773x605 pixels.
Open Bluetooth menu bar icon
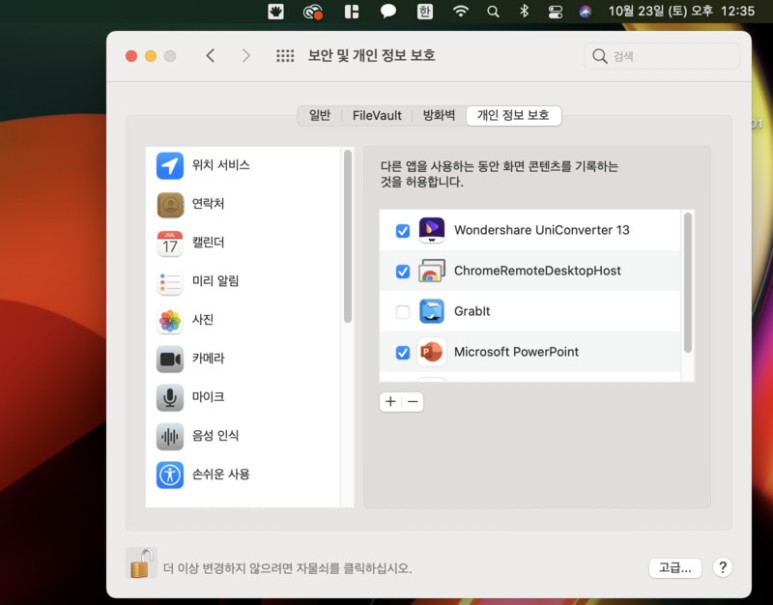(x=524, y=11)
